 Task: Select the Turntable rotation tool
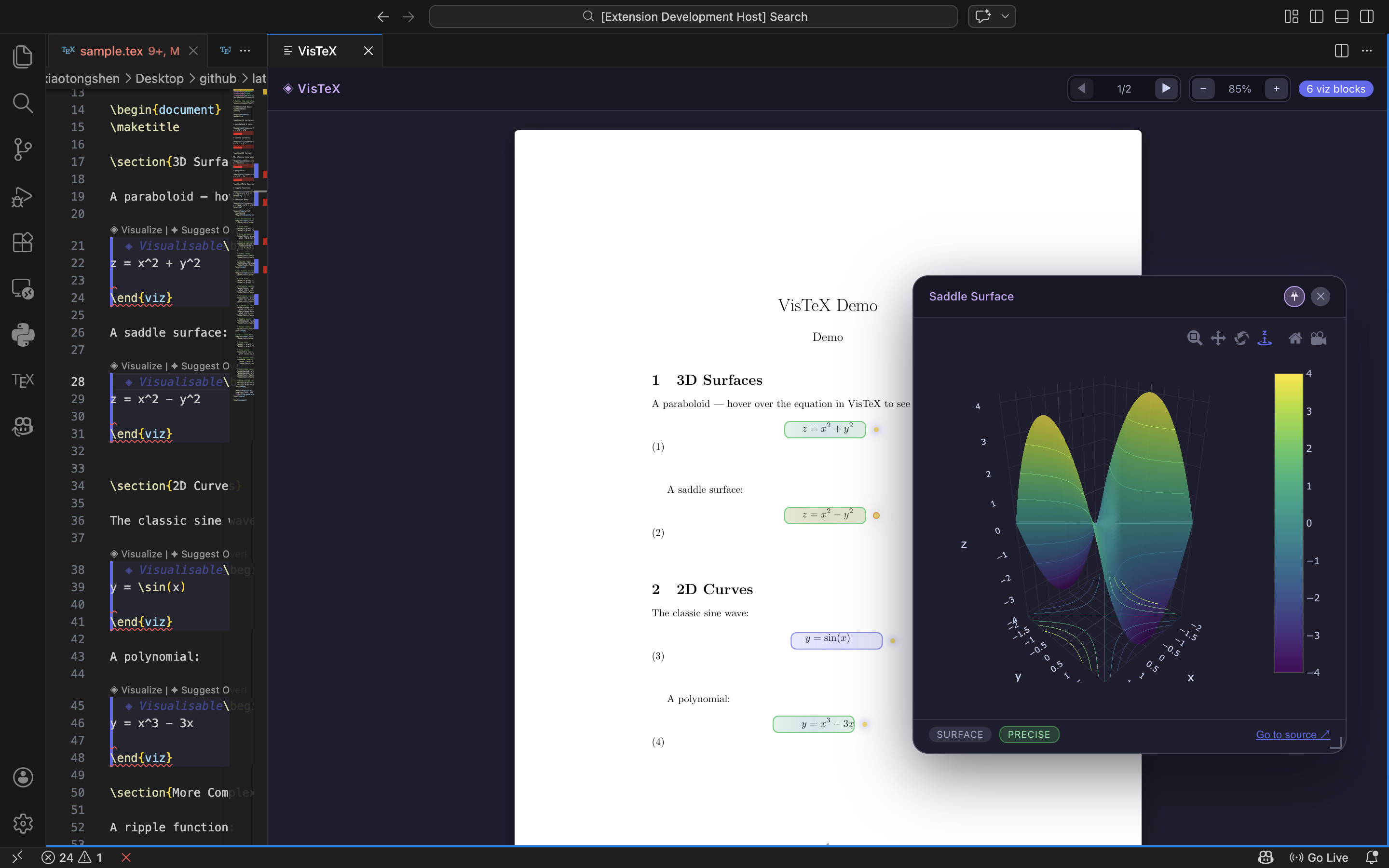(x=1265, y=338)
